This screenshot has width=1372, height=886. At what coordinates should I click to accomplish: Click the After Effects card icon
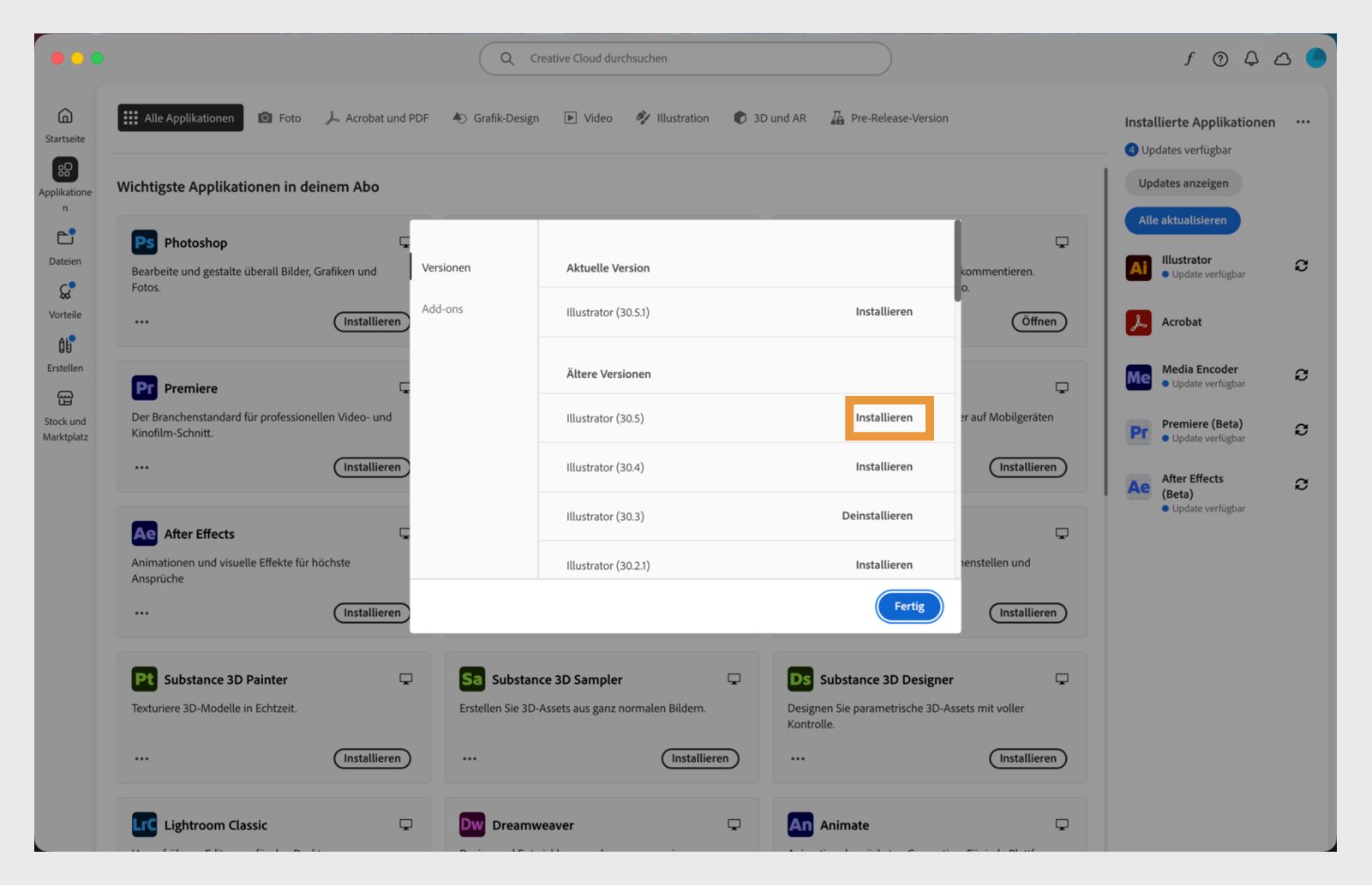coord(144,534)
